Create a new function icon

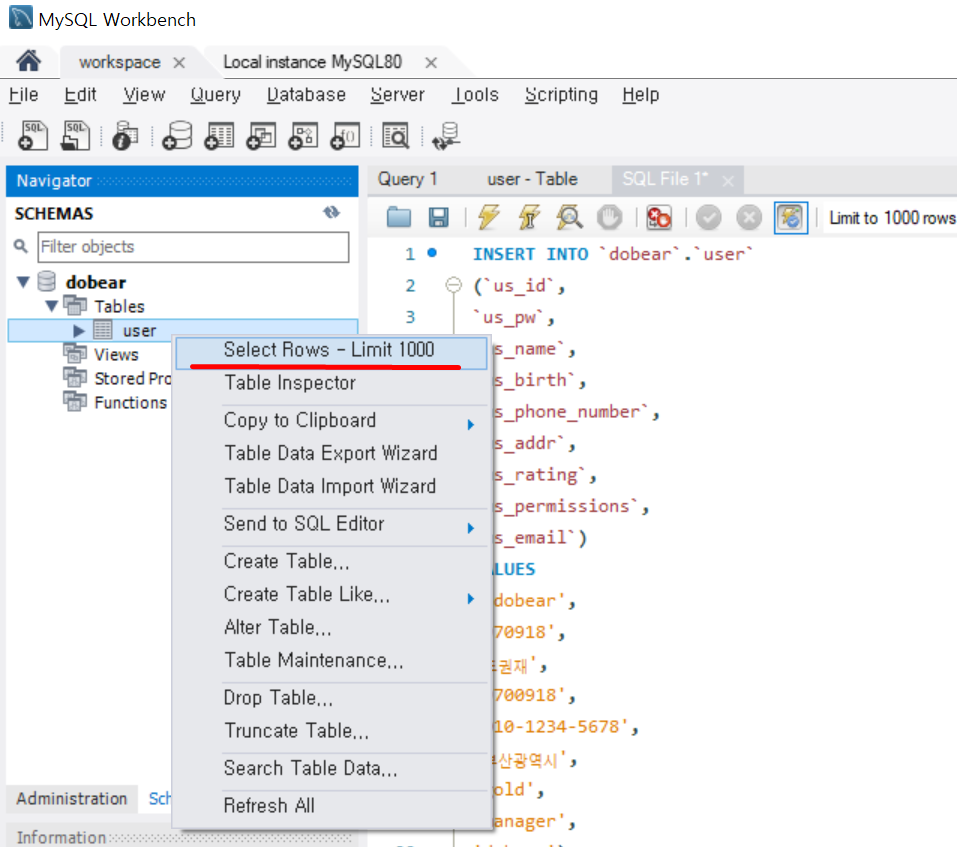coord(345,135)
